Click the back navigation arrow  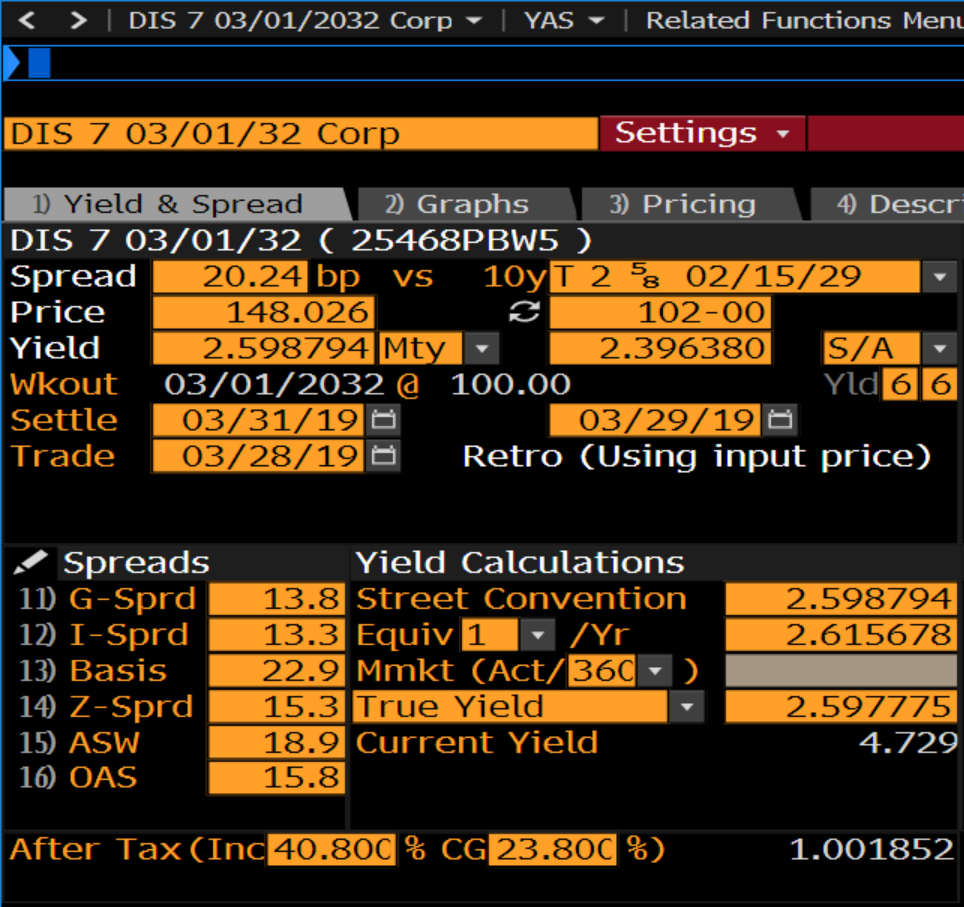click(x=26, y=21)
